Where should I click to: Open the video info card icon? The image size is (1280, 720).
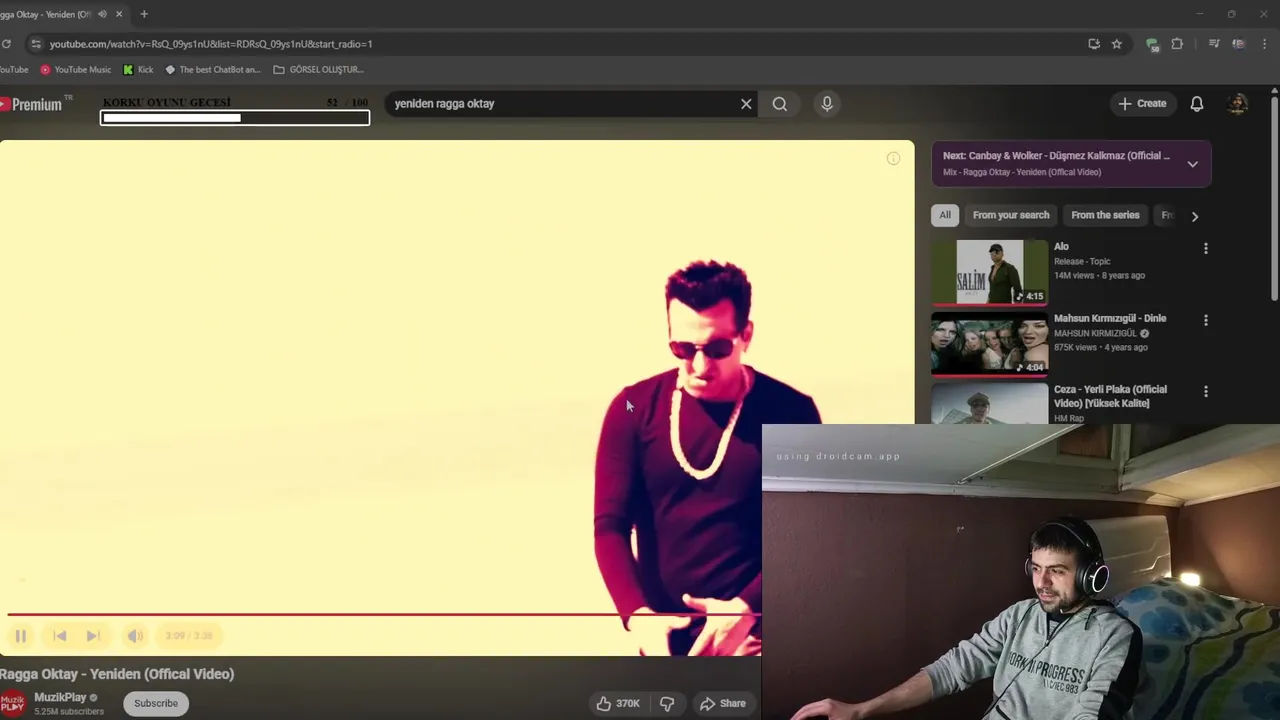click(893, 158)
